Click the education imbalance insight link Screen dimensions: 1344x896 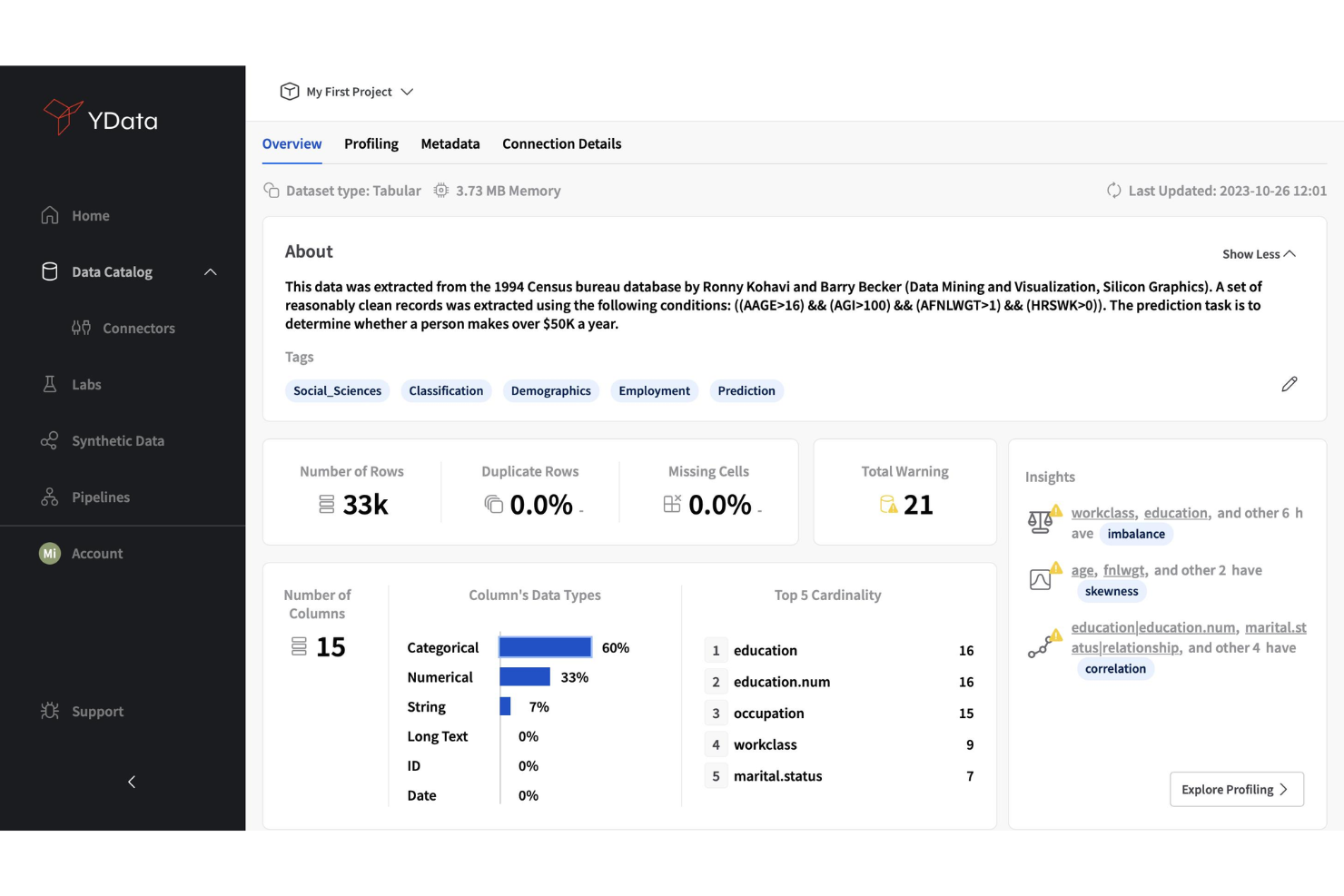click(x=1175, y=513)
